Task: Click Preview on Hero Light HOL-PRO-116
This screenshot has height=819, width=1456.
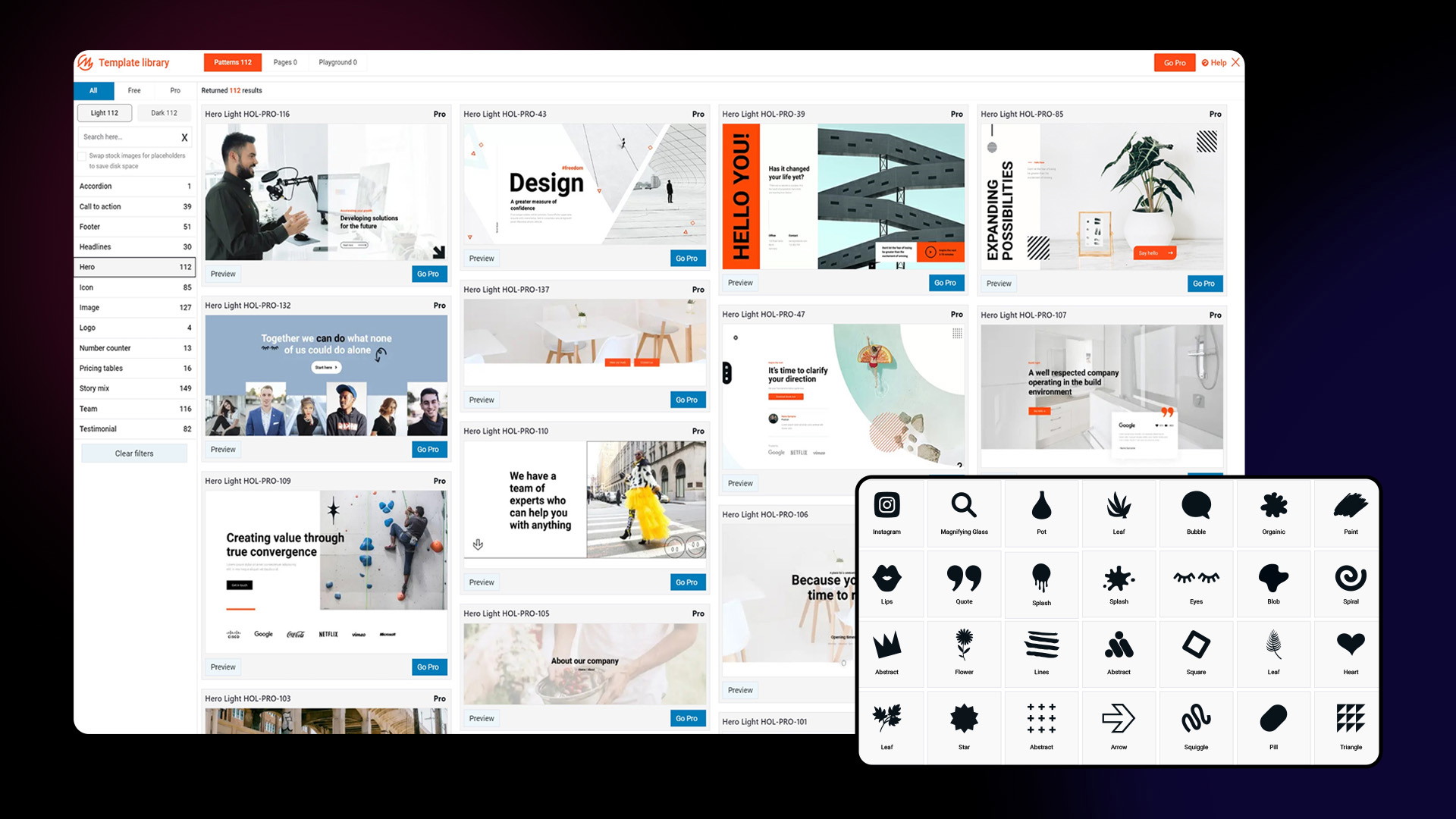Action: click(x=221, y=273)
